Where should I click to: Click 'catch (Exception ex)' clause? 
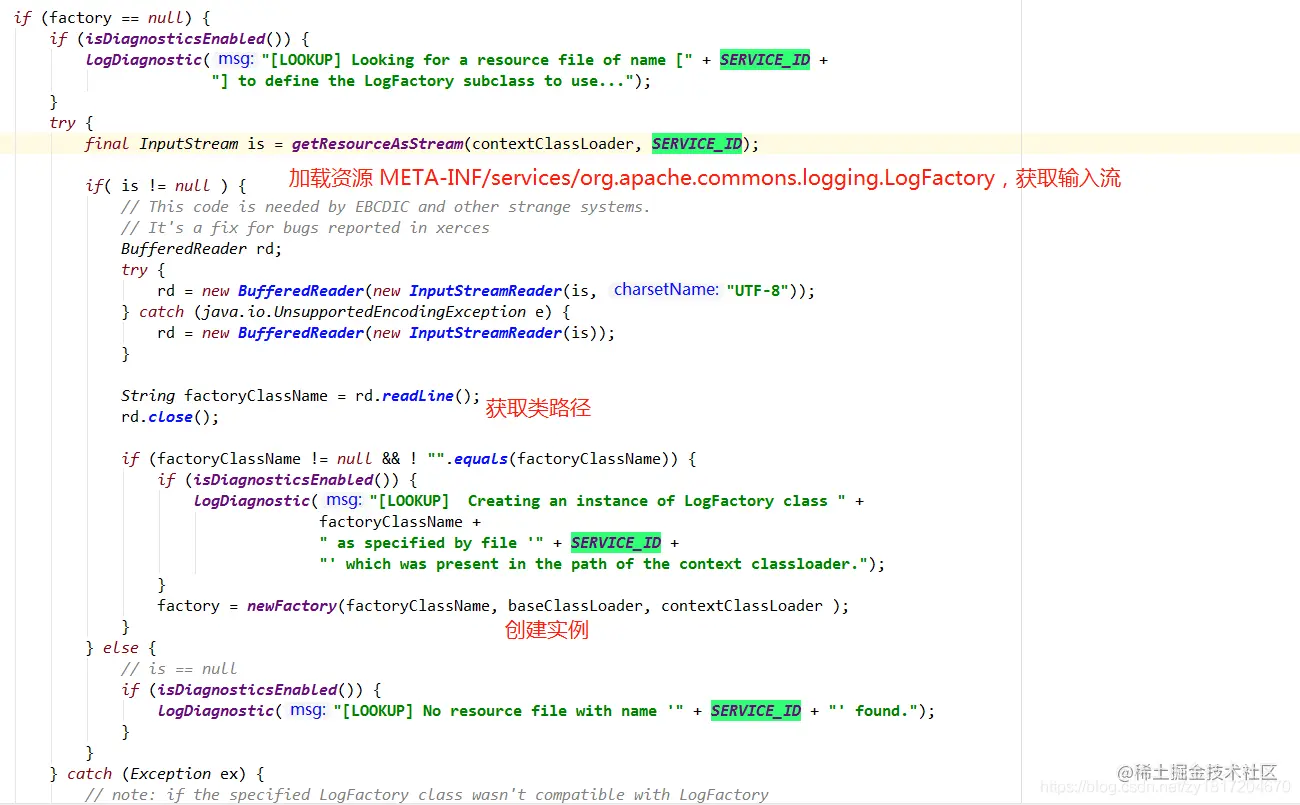tap(155, 774)
